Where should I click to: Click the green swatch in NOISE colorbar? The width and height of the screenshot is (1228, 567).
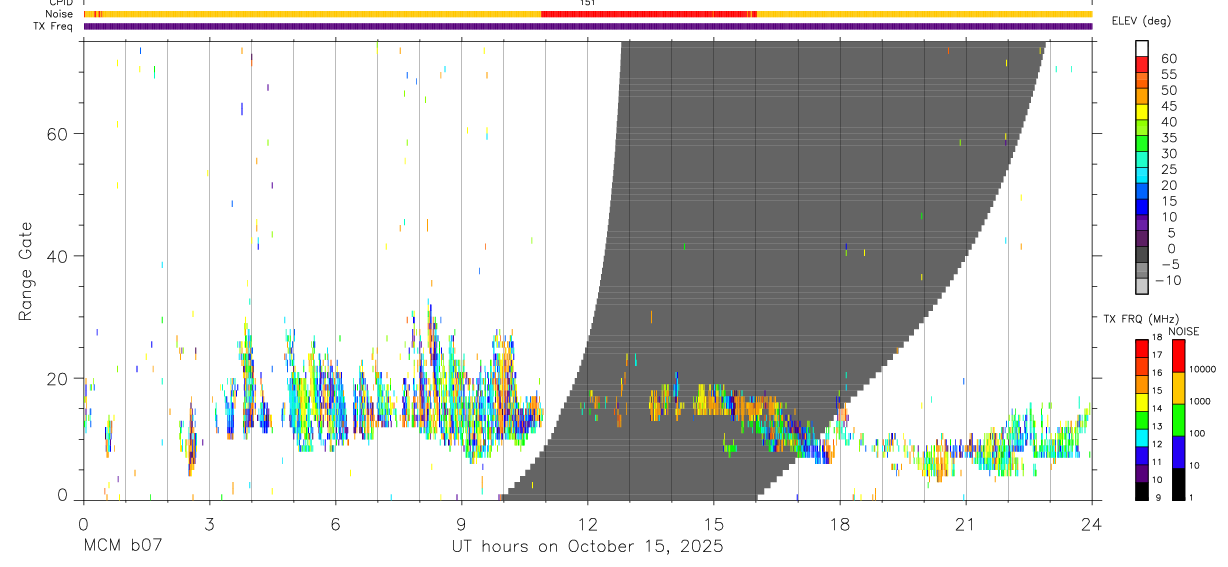click(1178, 420)
